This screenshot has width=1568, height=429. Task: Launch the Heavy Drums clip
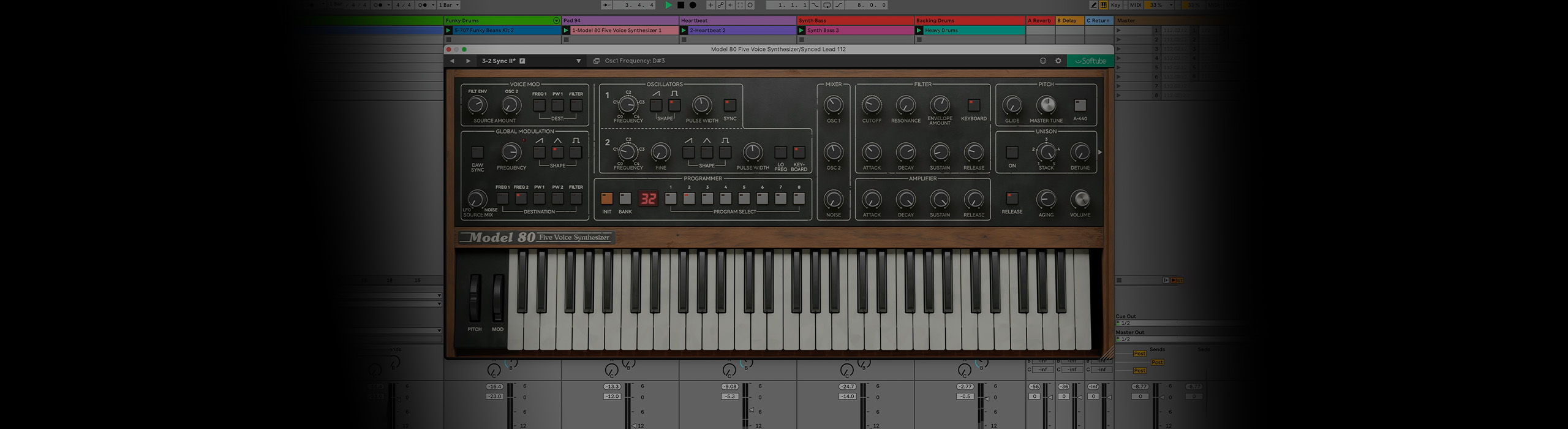[x=919, y=30]
